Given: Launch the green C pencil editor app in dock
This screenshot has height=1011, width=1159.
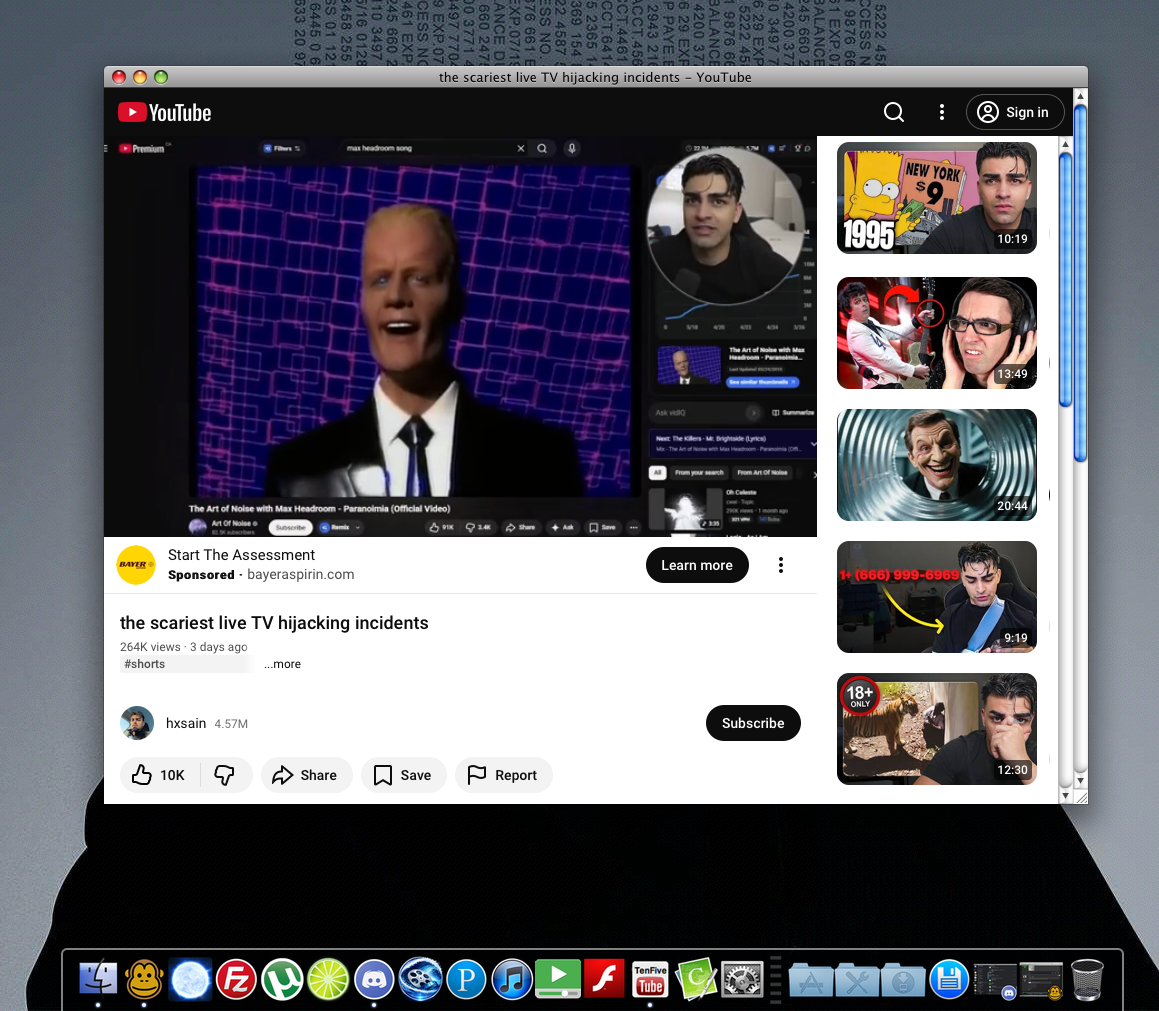Looking at the screenshot, I should pos(696,978).
